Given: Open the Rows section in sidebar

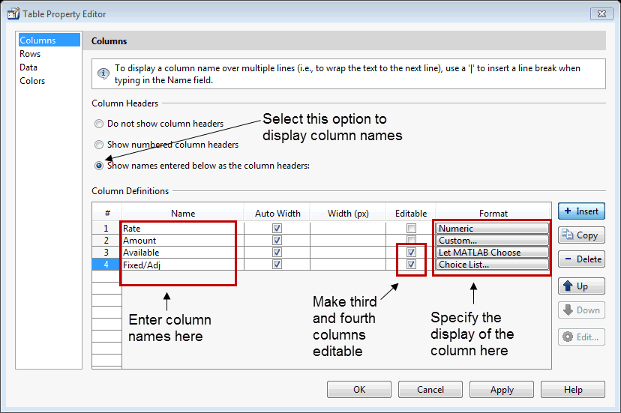Looking at the screenshot, I should [32, 54].
